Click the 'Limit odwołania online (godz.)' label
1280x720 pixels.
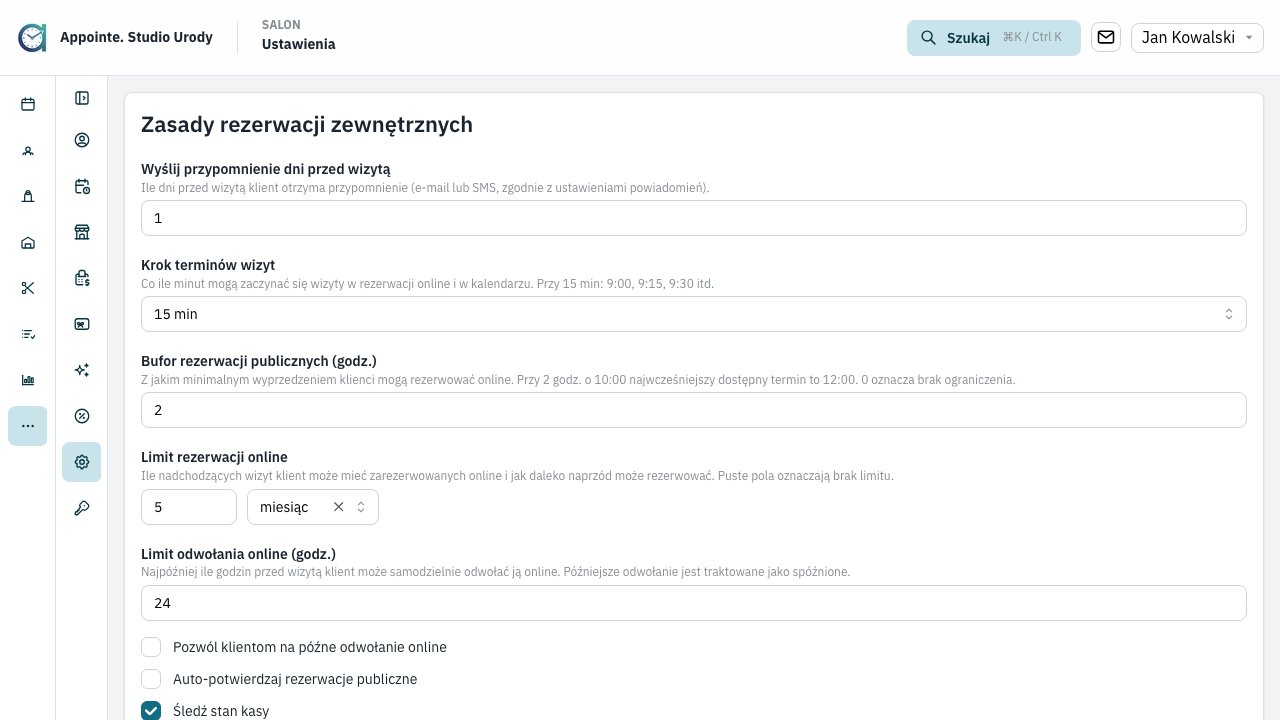[238, 554]
